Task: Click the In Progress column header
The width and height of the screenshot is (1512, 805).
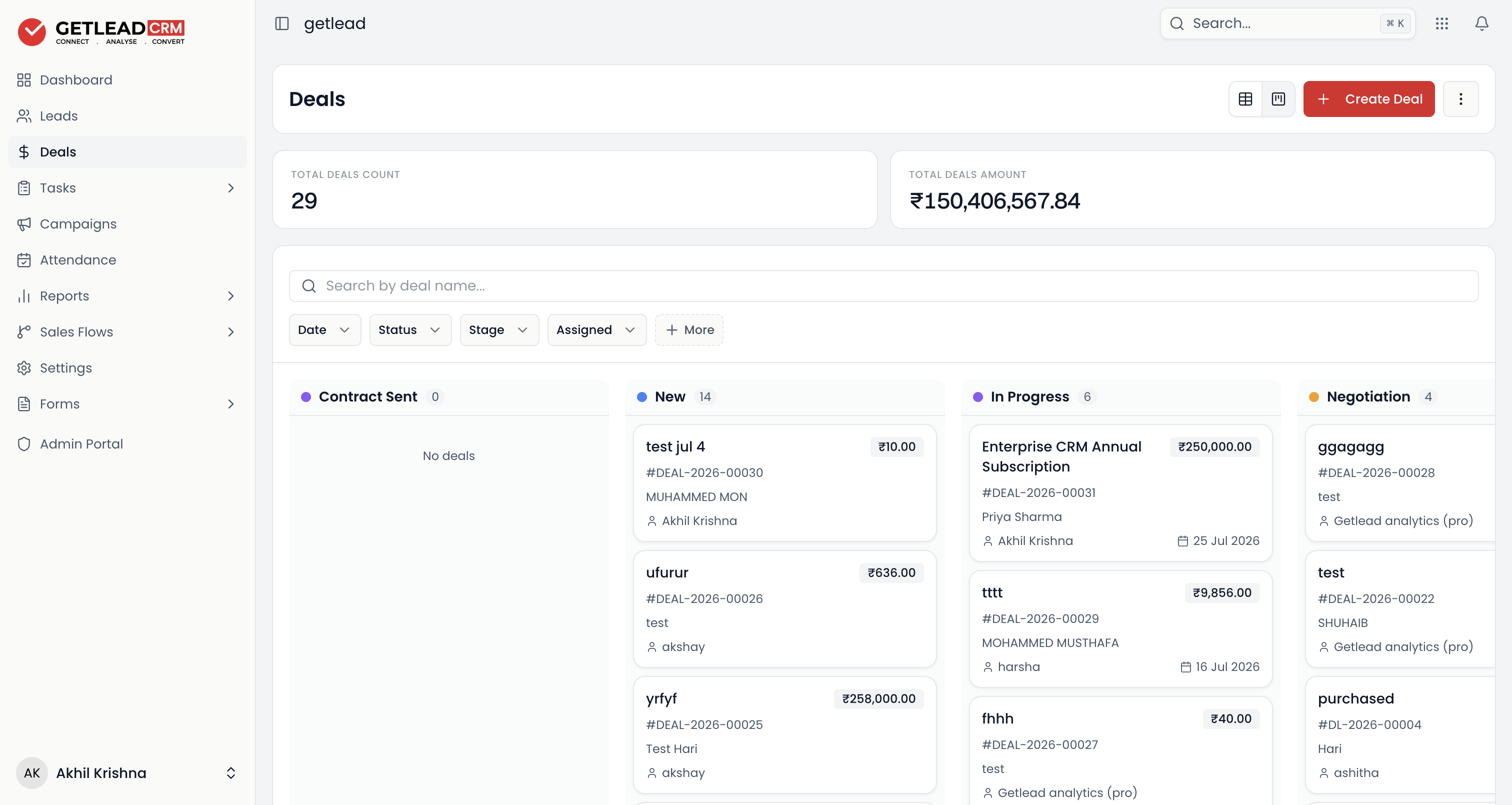Action: pos(1120,397)
